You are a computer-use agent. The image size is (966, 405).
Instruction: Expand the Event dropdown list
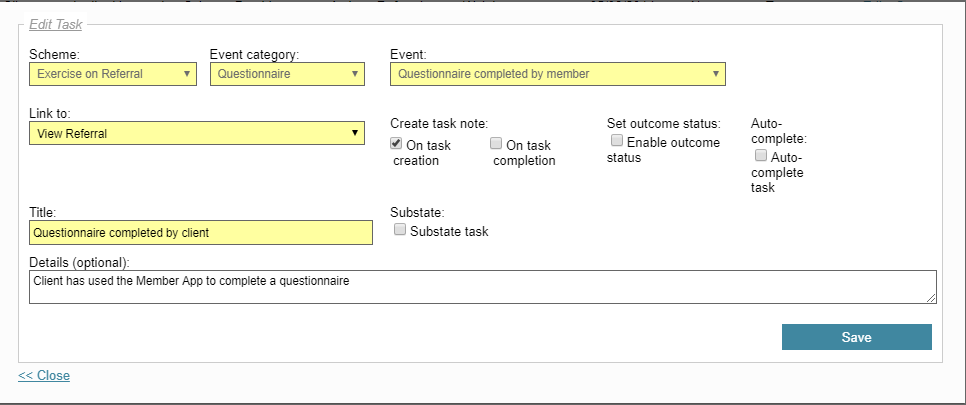(558, 74)
